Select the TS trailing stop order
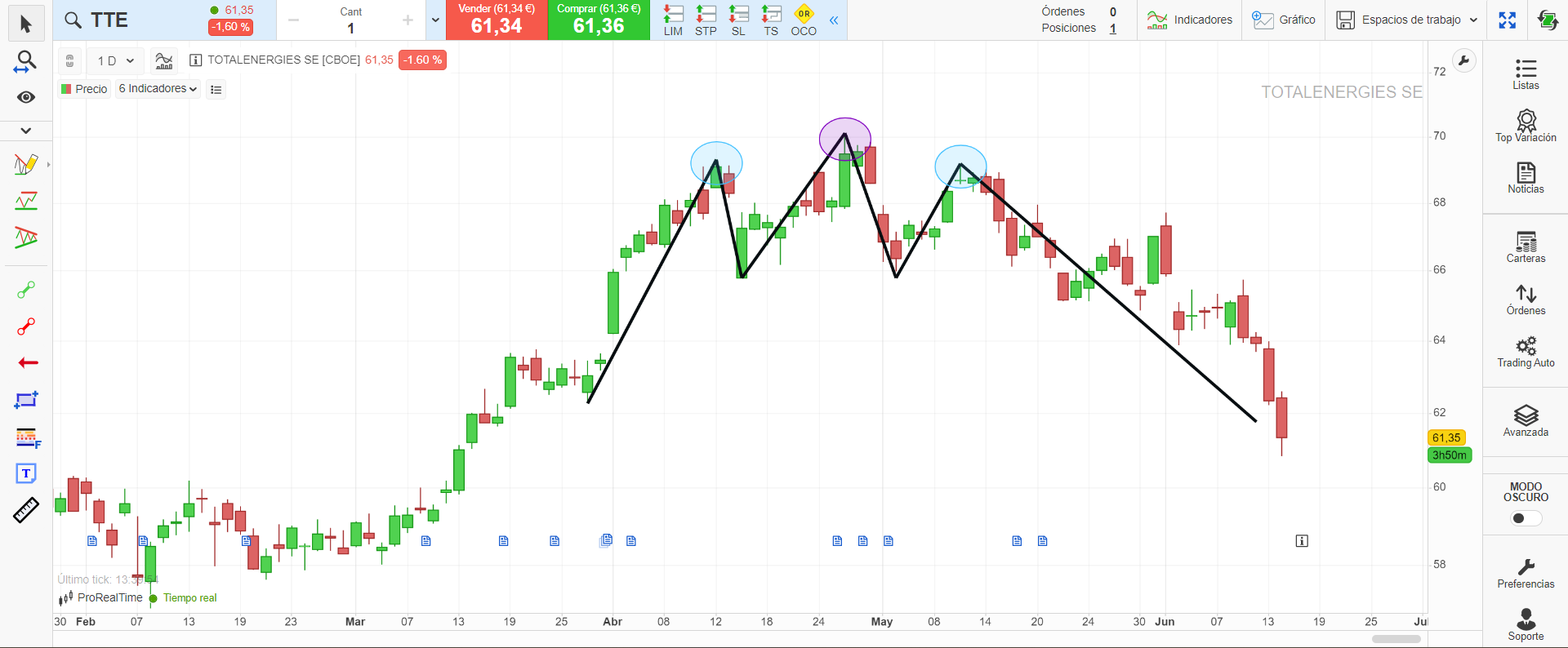Screen dimensions: 1568x648 point(771,20)
